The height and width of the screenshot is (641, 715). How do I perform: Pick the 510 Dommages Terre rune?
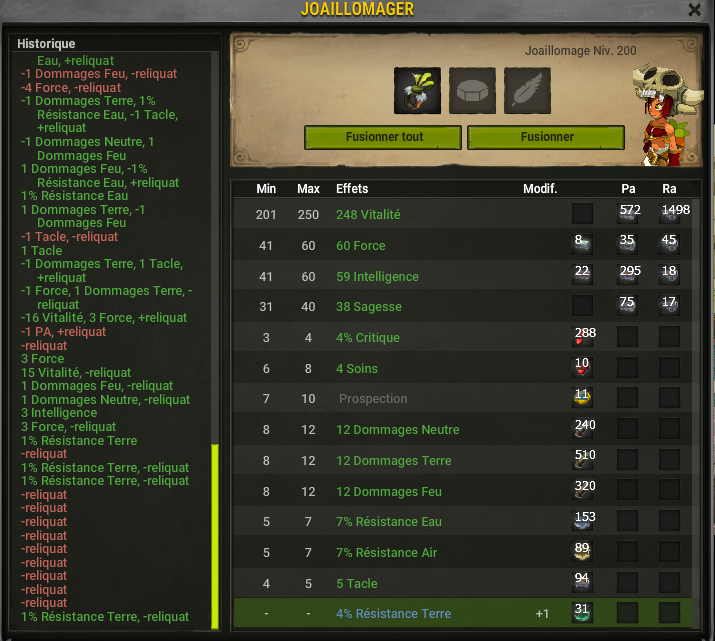(x=582, y=459)
